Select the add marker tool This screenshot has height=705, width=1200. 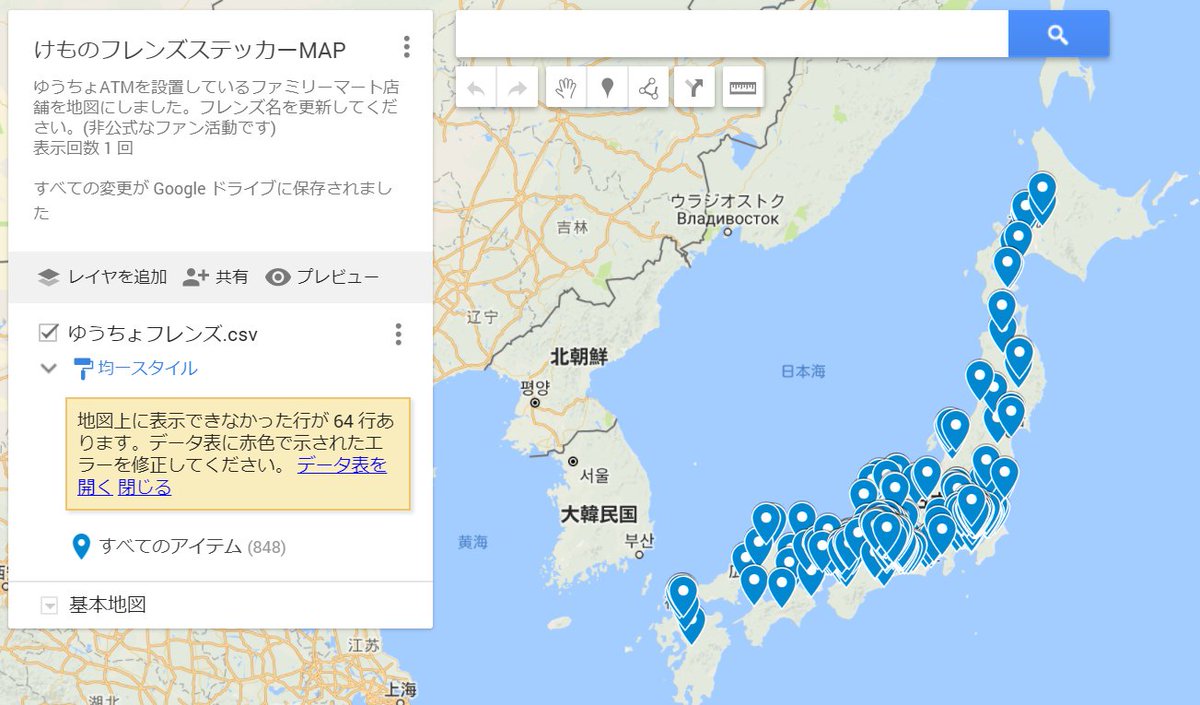(x=607, y=88)
